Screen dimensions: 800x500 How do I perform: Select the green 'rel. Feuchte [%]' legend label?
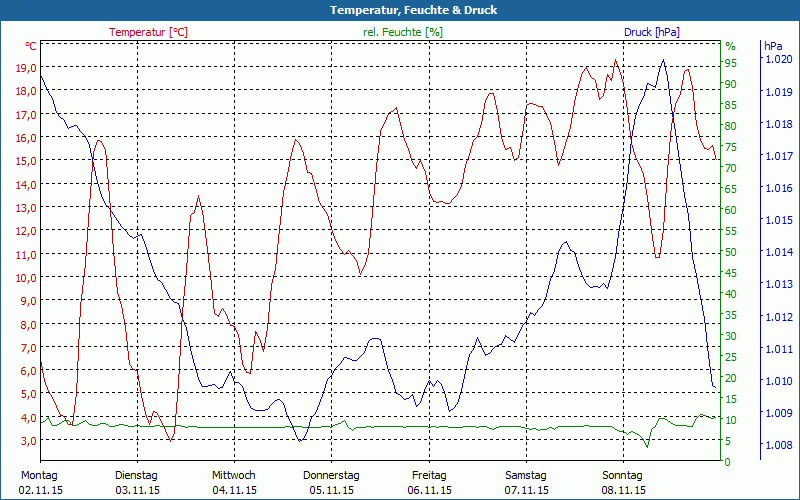coord(403,32)
